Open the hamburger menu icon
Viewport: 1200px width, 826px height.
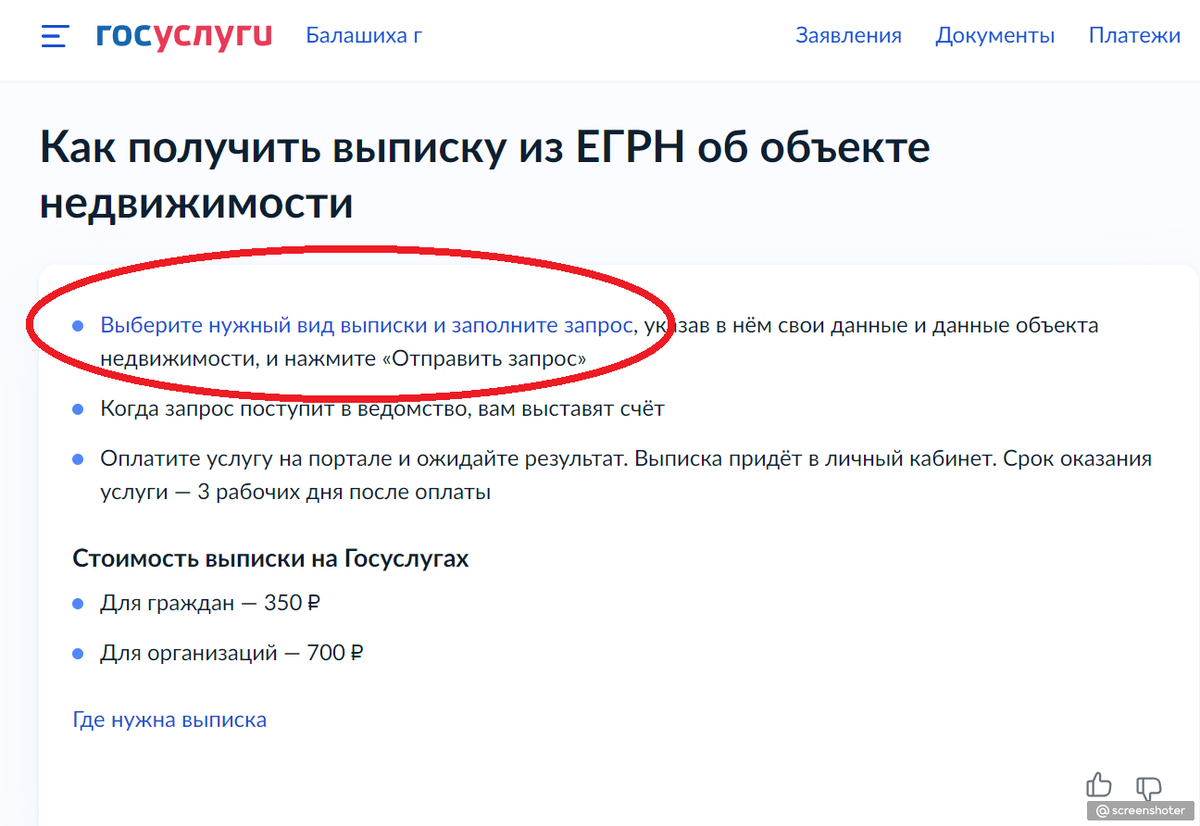54,37
